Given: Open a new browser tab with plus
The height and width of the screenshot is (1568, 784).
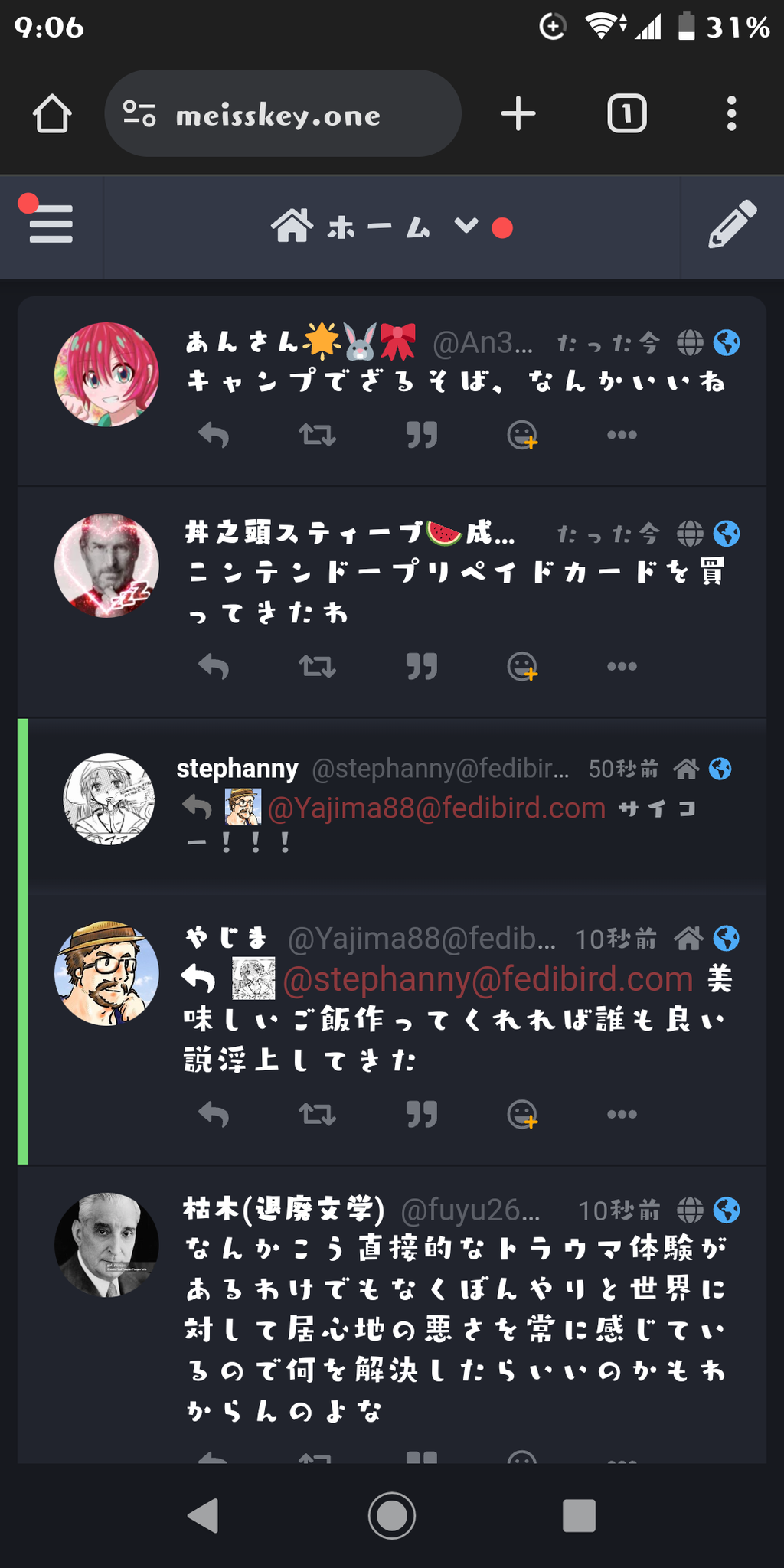Looking at the screenshot, I should (518, 114).
